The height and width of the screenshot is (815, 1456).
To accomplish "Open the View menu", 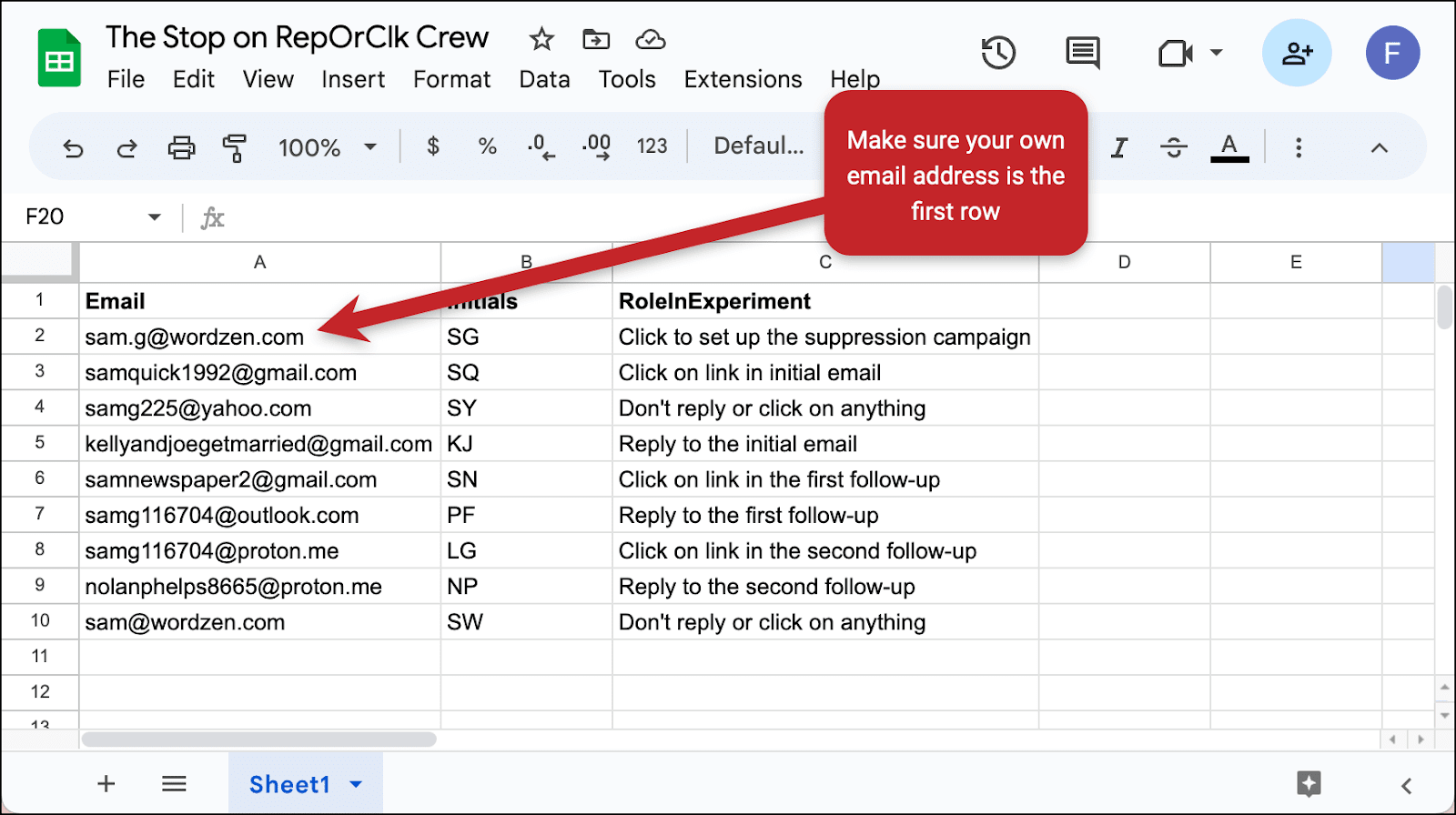I will (x=268, y=79).
